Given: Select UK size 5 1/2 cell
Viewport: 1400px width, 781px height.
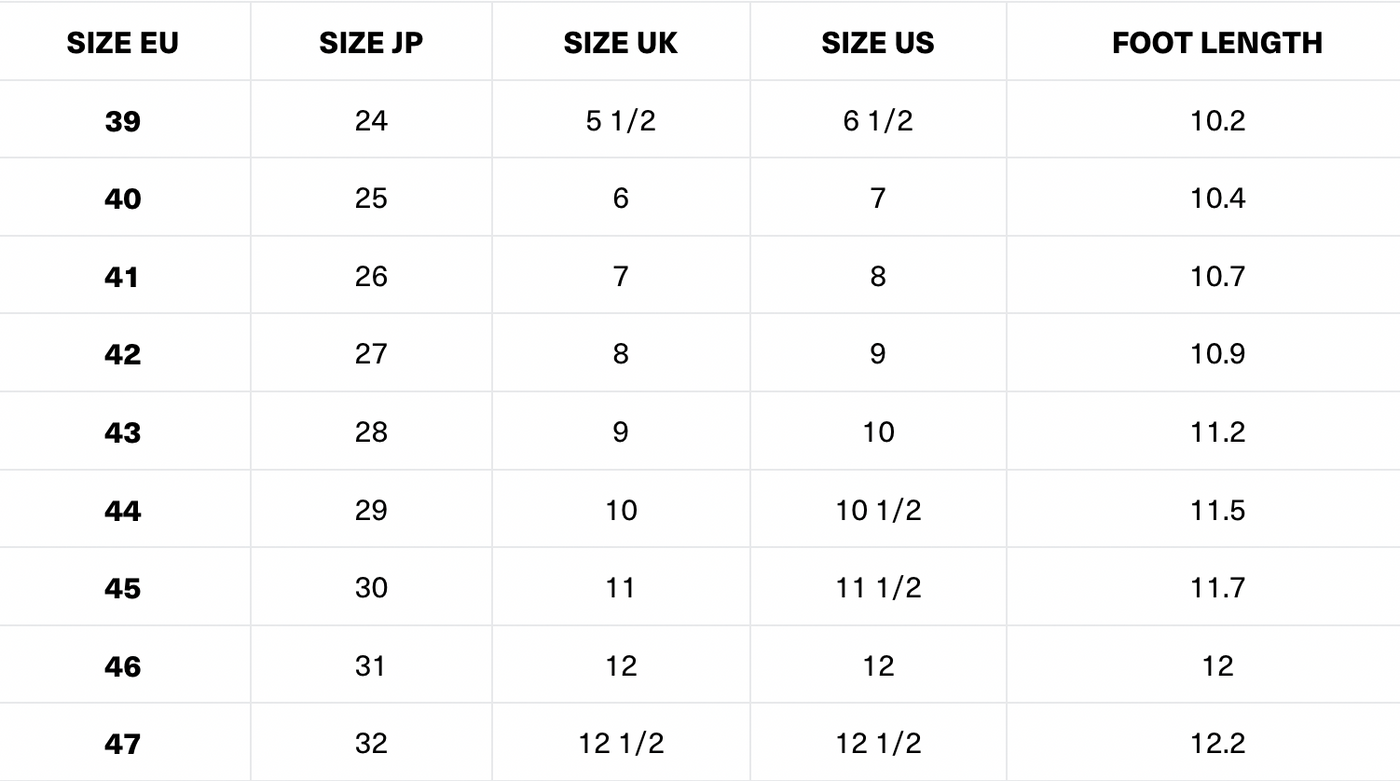Looking at the screenshot, I should pyautogui.click(x=620, y=121).
